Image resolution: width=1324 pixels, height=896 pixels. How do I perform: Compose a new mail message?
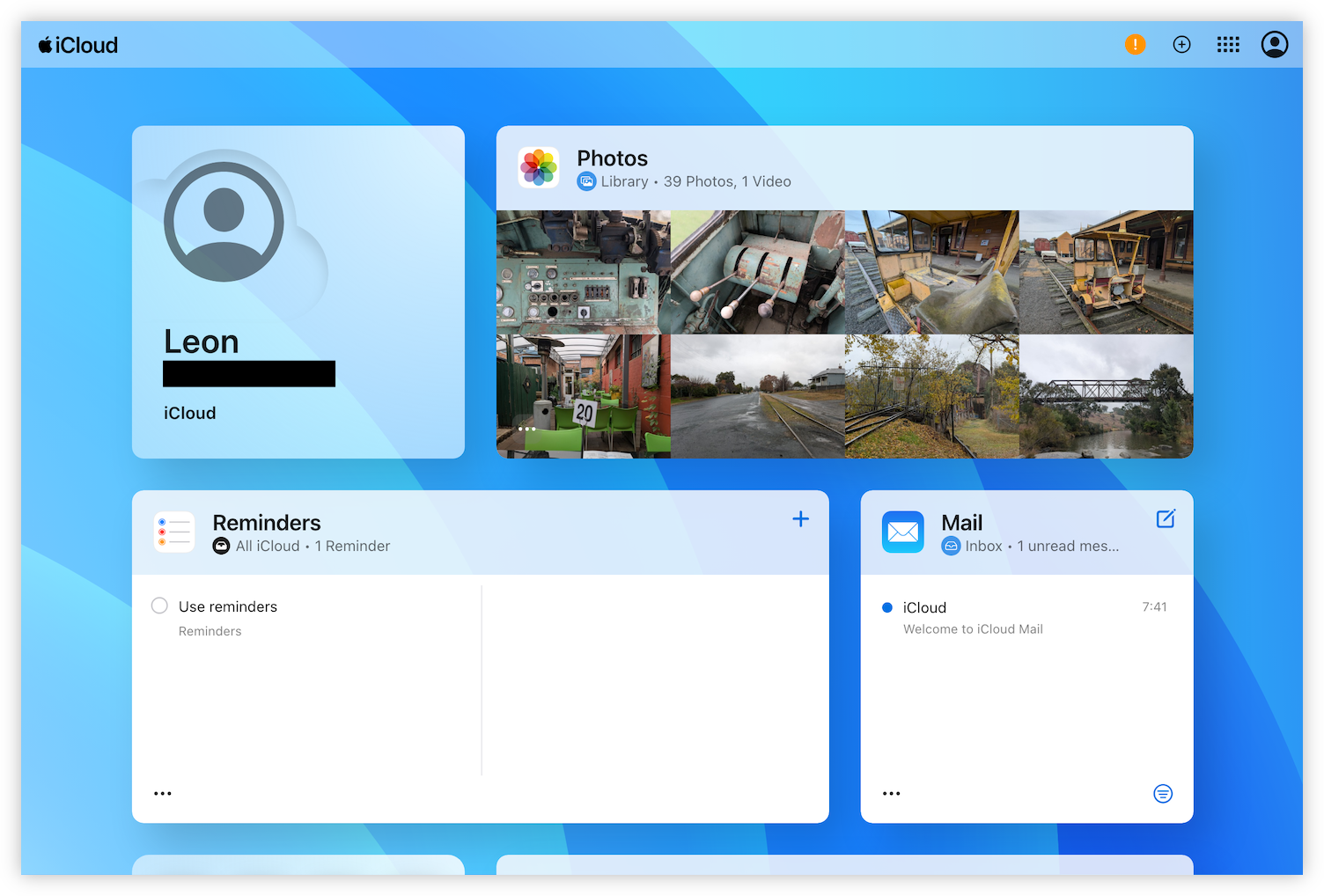click(1166, 518)
